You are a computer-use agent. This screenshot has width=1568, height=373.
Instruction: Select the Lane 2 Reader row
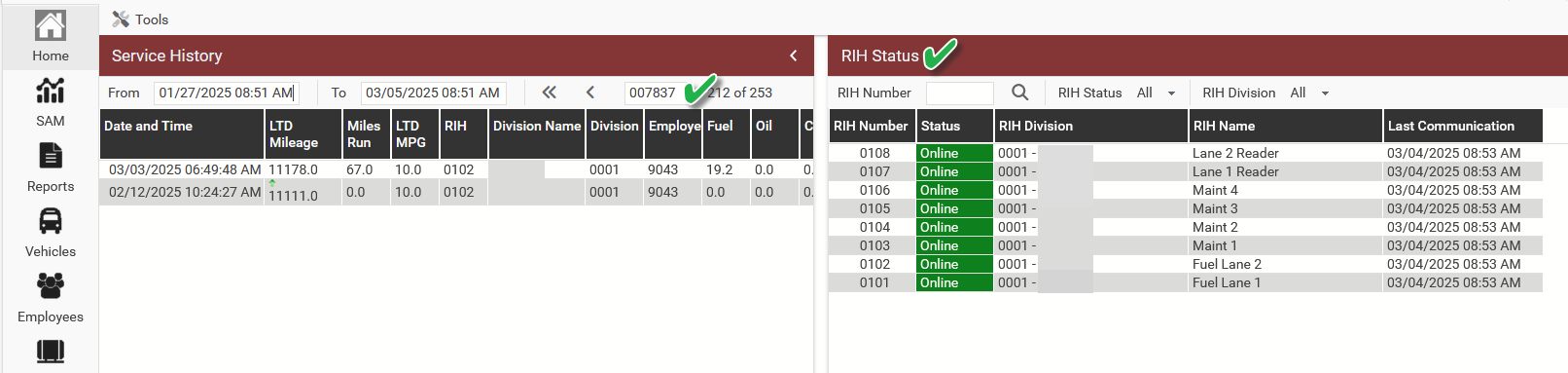(1186, 153)
